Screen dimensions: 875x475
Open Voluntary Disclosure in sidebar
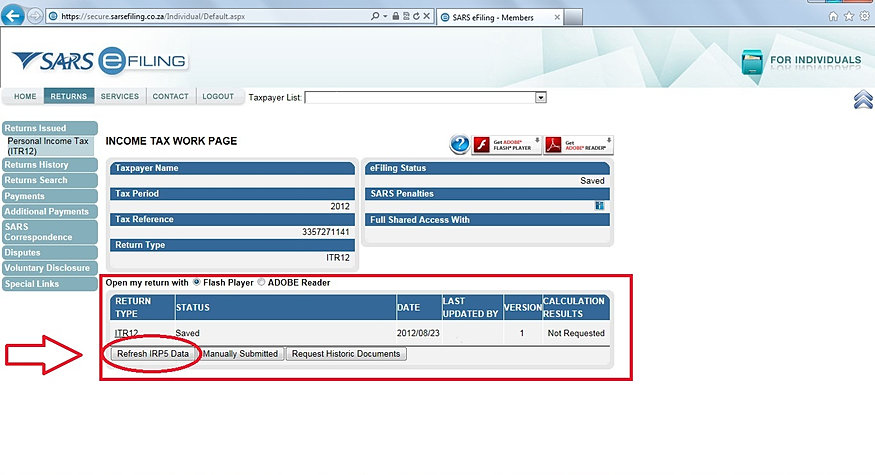(50, 268)
